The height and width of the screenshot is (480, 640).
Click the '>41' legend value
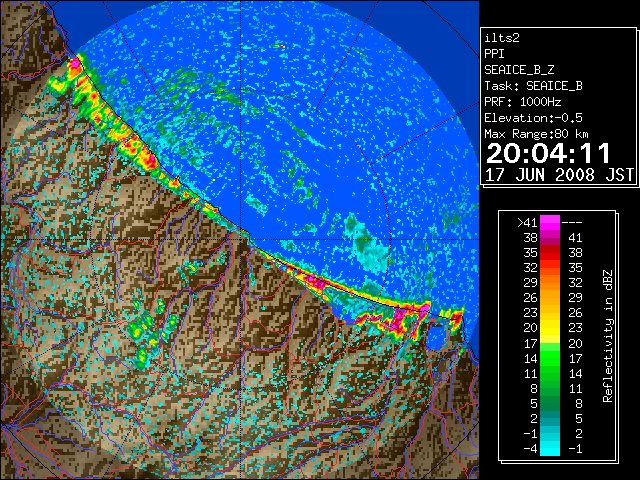click(527, 222)
